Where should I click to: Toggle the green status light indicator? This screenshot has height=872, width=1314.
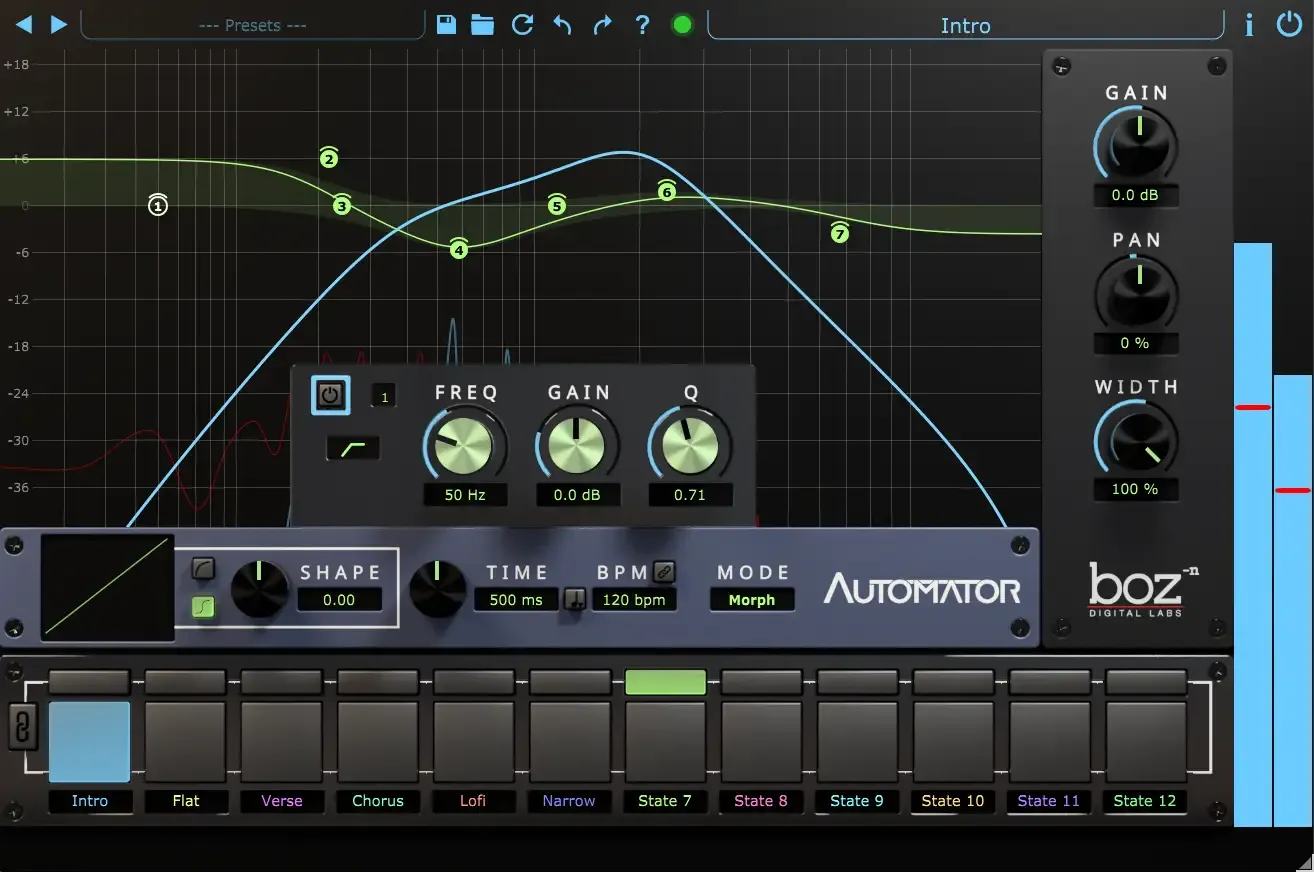pyautogui.click(x=683, y=24)
